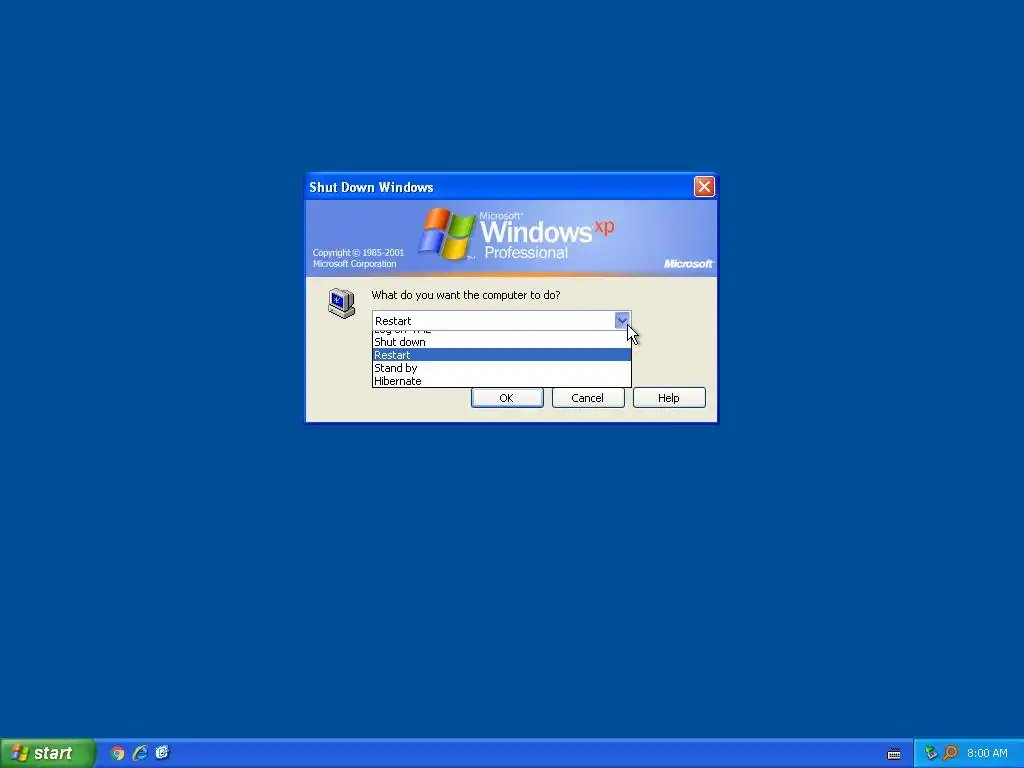Open Safely Remove Hardware tray icon
The height and width of the screenshot is (768, 1024).
(931, 753)
